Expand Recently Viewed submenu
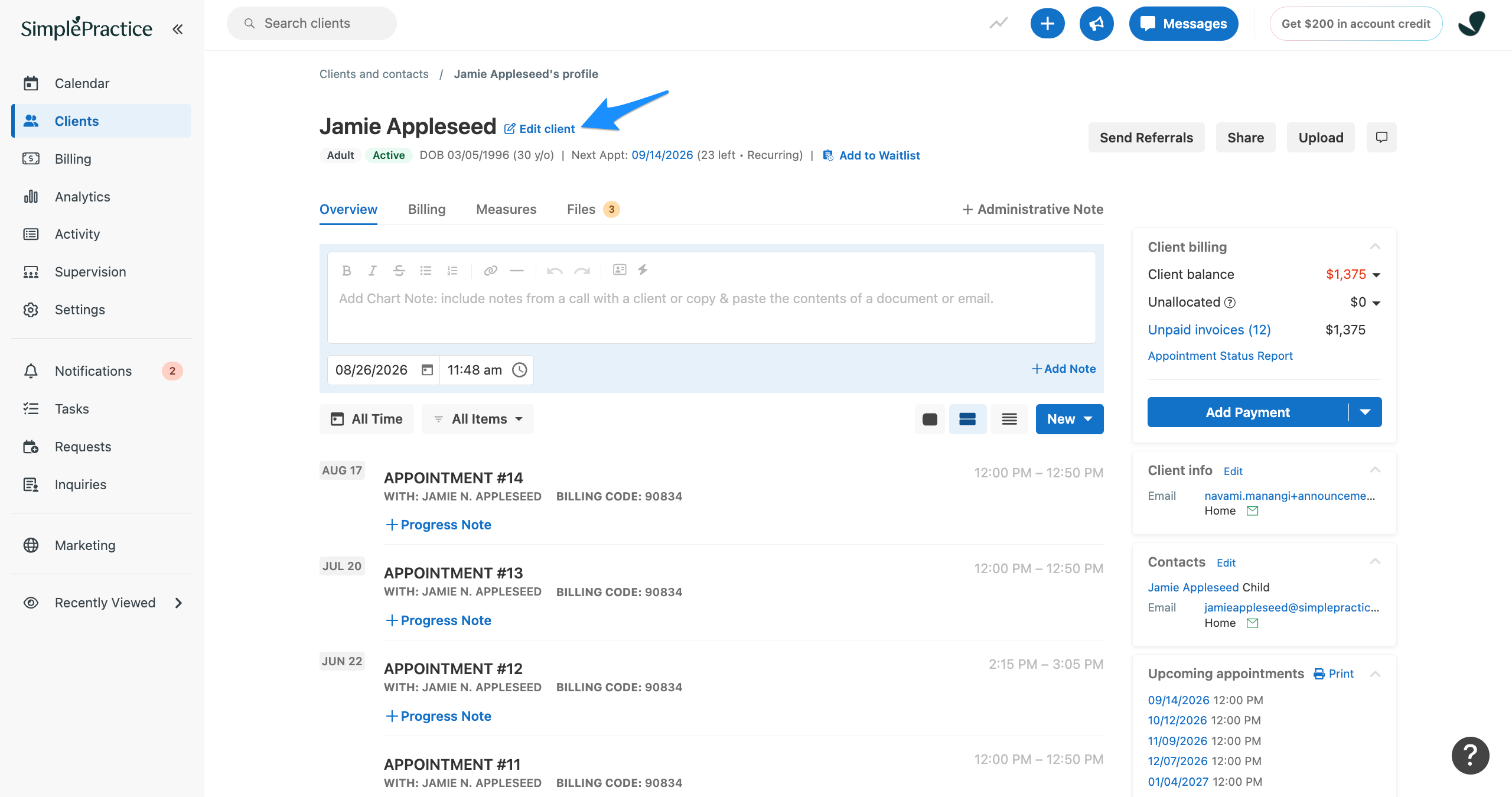The width and height of the screenshot is (1512, 797). coord(178,603)
